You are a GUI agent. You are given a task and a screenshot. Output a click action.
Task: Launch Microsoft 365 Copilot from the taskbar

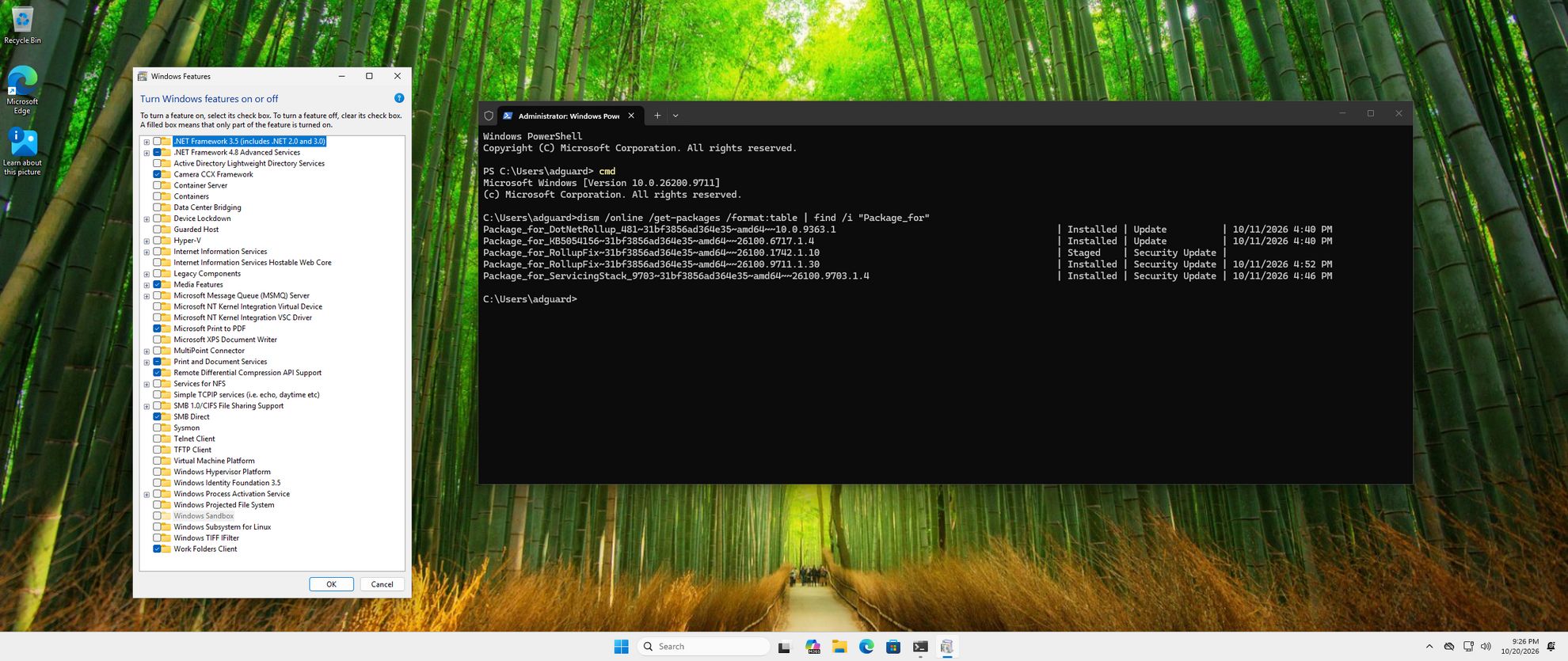coord(813,647)
